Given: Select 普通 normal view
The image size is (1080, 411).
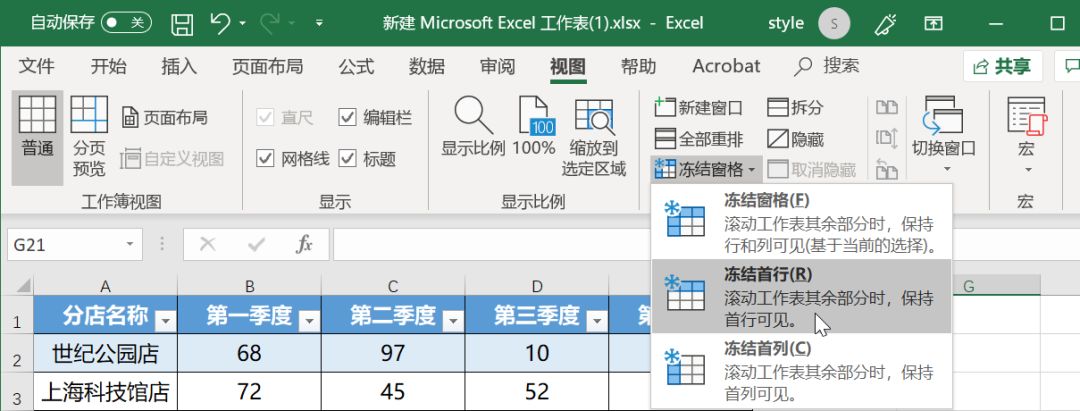Looking at the screenshot, I should click(x=37, y=138).
